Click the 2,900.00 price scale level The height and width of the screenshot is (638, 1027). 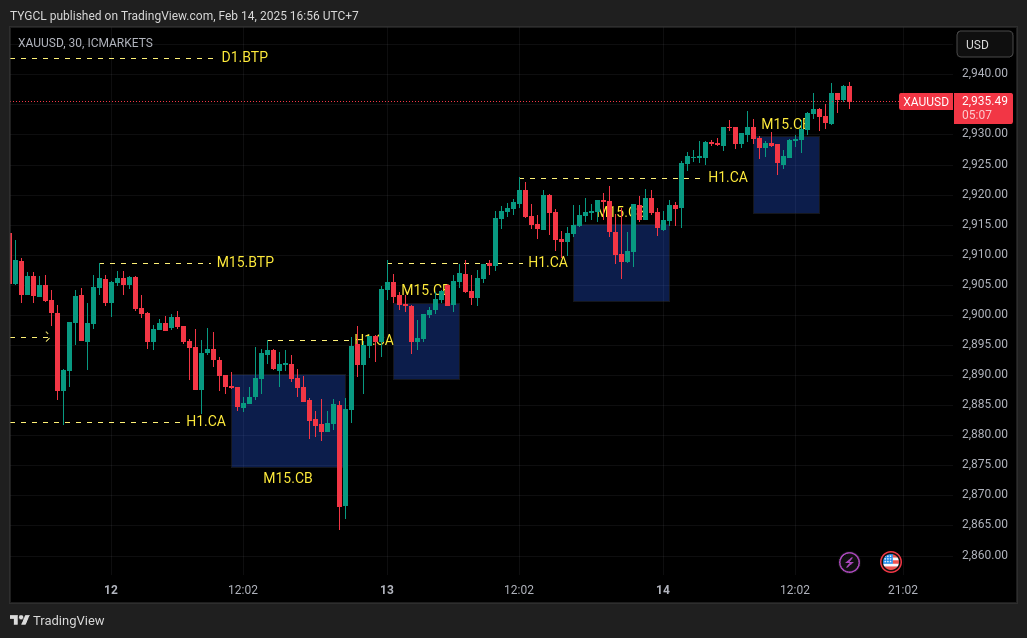pos(984,314)
